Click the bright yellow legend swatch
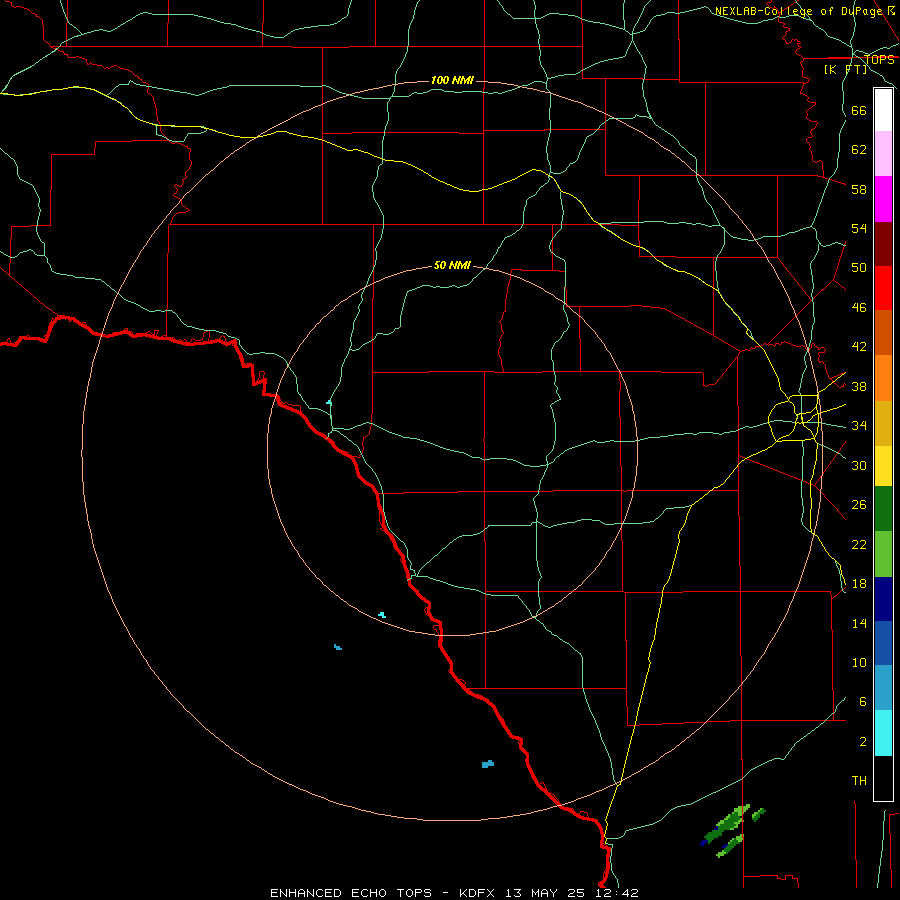 [883, 466]
